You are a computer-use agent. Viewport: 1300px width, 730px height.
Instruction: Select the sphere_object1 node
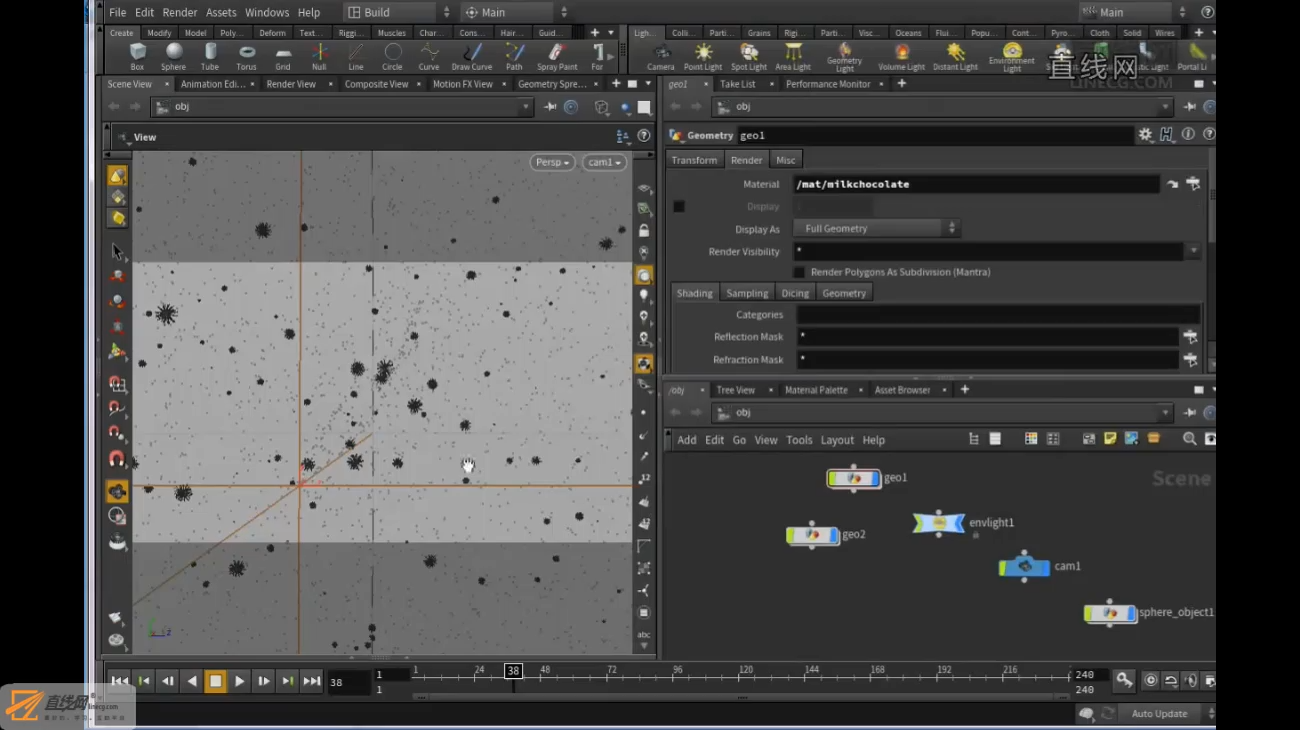coord(1110,612)
